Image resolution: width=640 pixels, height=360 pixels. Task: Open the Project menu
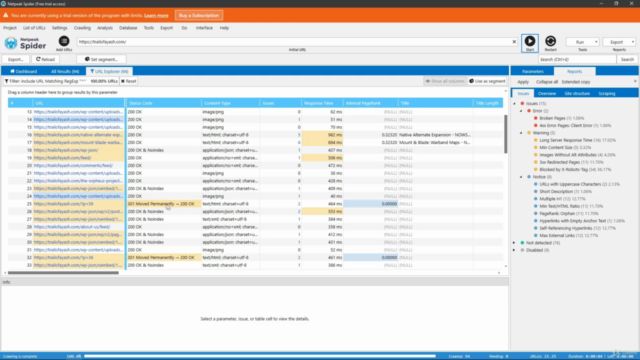point(10,28)
